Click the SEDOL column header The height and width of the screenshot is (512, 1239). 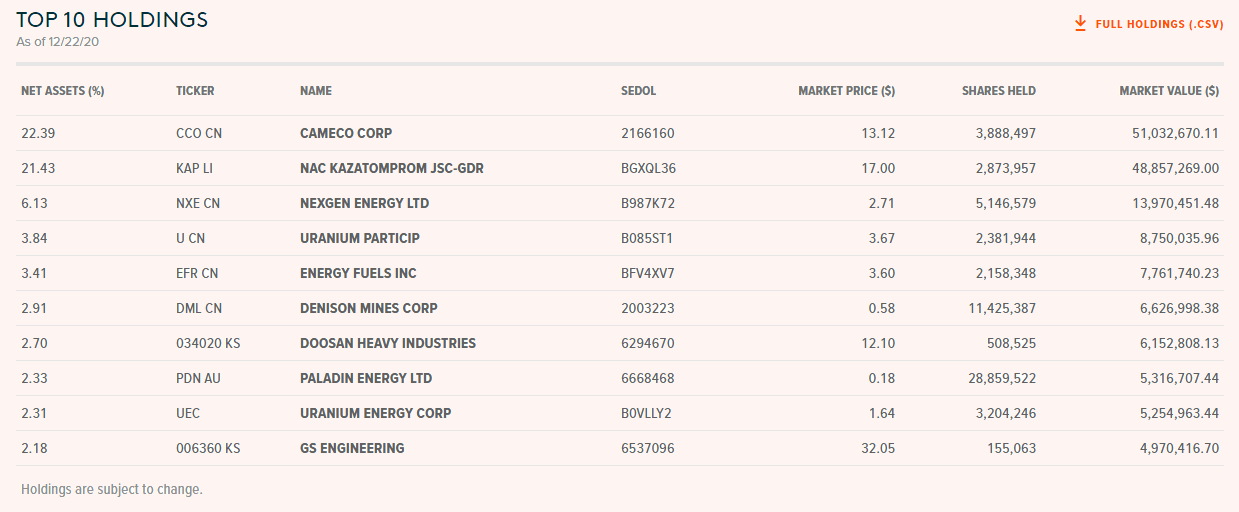tap(638, 91)
